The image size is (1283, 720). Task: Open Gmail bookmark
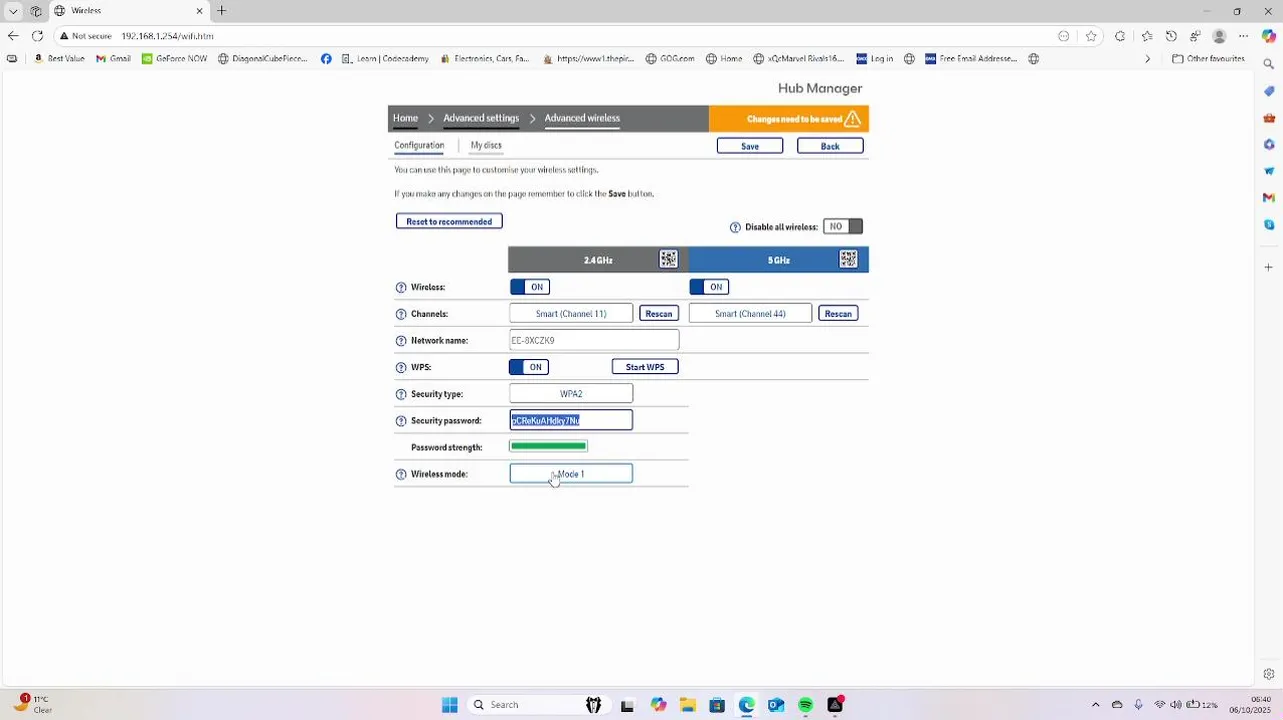click(114, 59)
